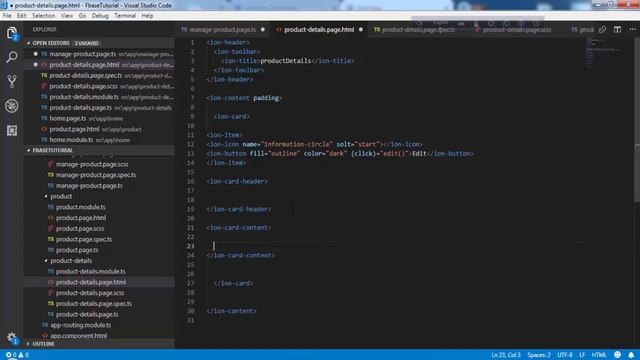Close unsaved dot on manage-product.page.ts tab
Image resolution: width=640 pixels, height=360 pixels.
click(263, 29)
